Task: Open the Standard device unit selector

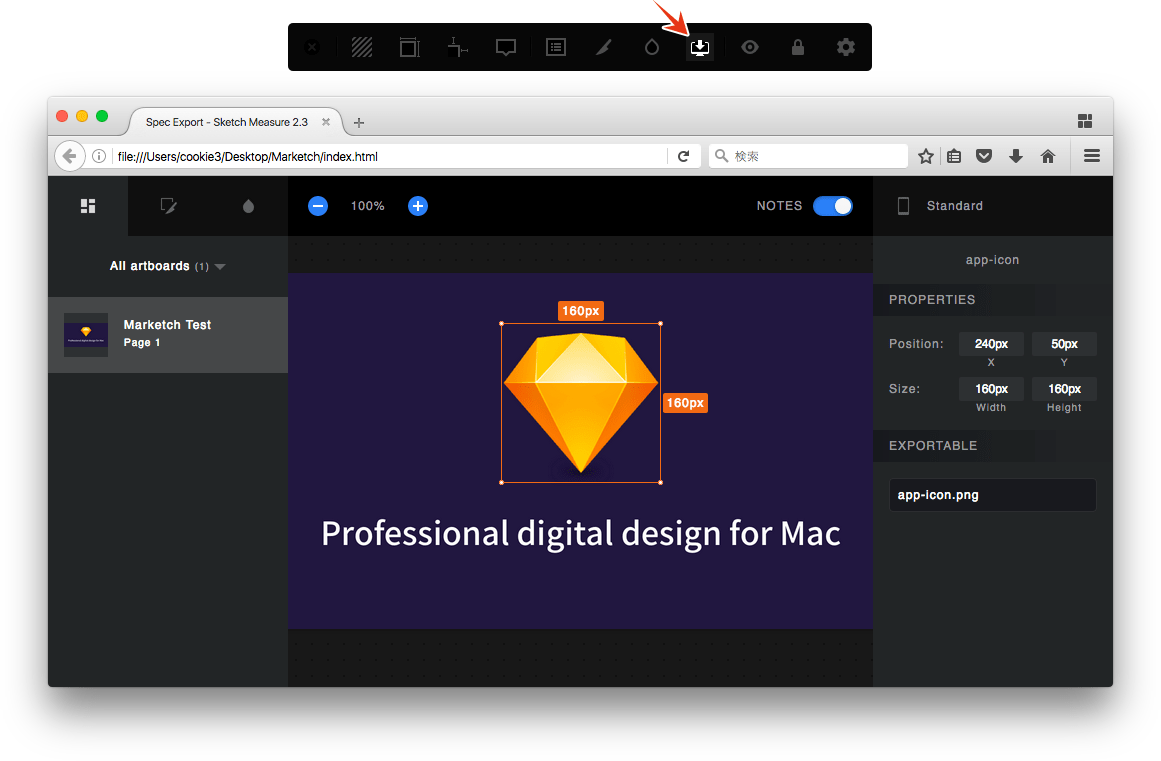Action: tap(940, 206)
